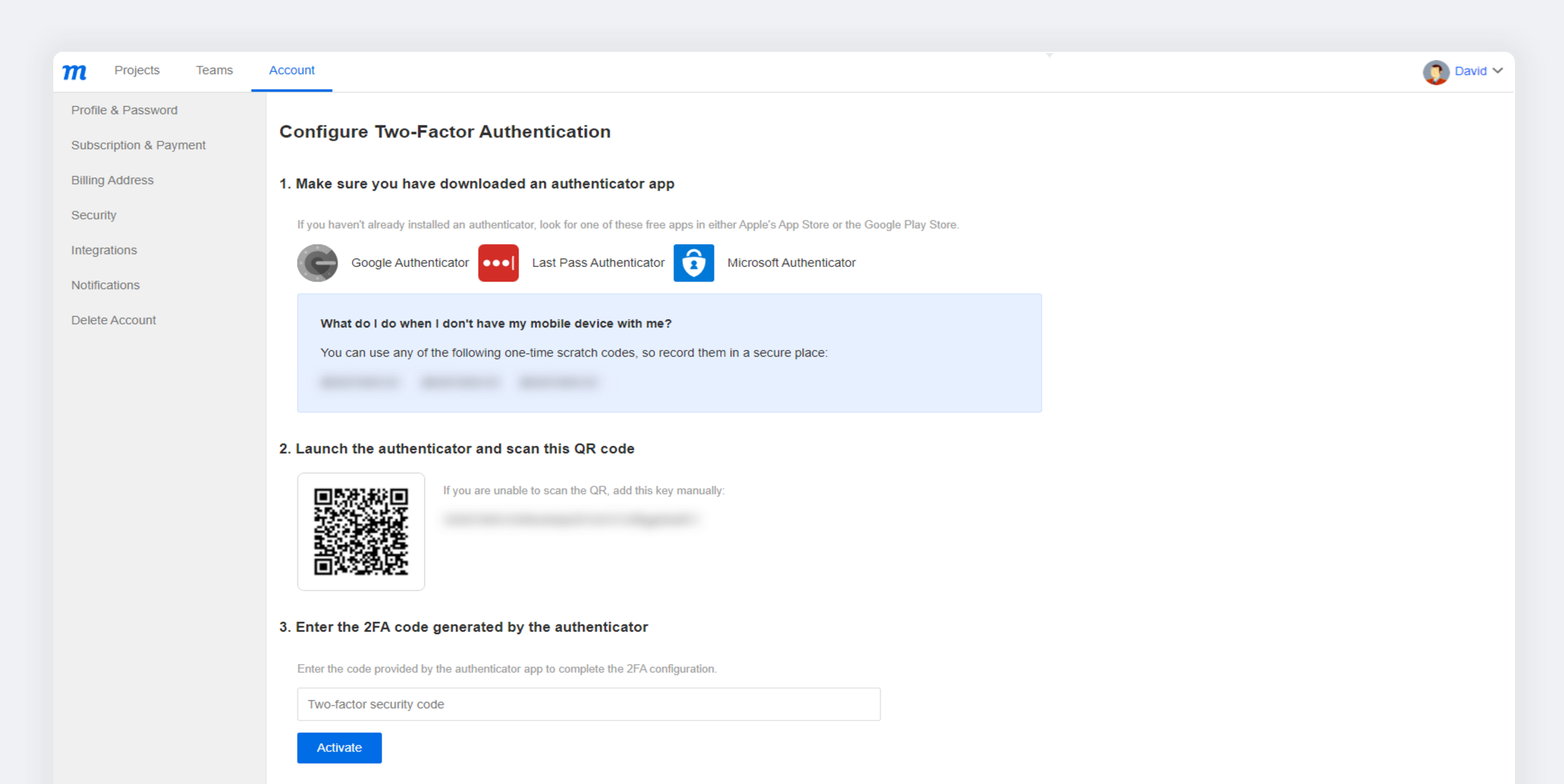This screenshot has width=1564, height=784.
Task: Open Profile & Password settings
Action: pos(124,110)
